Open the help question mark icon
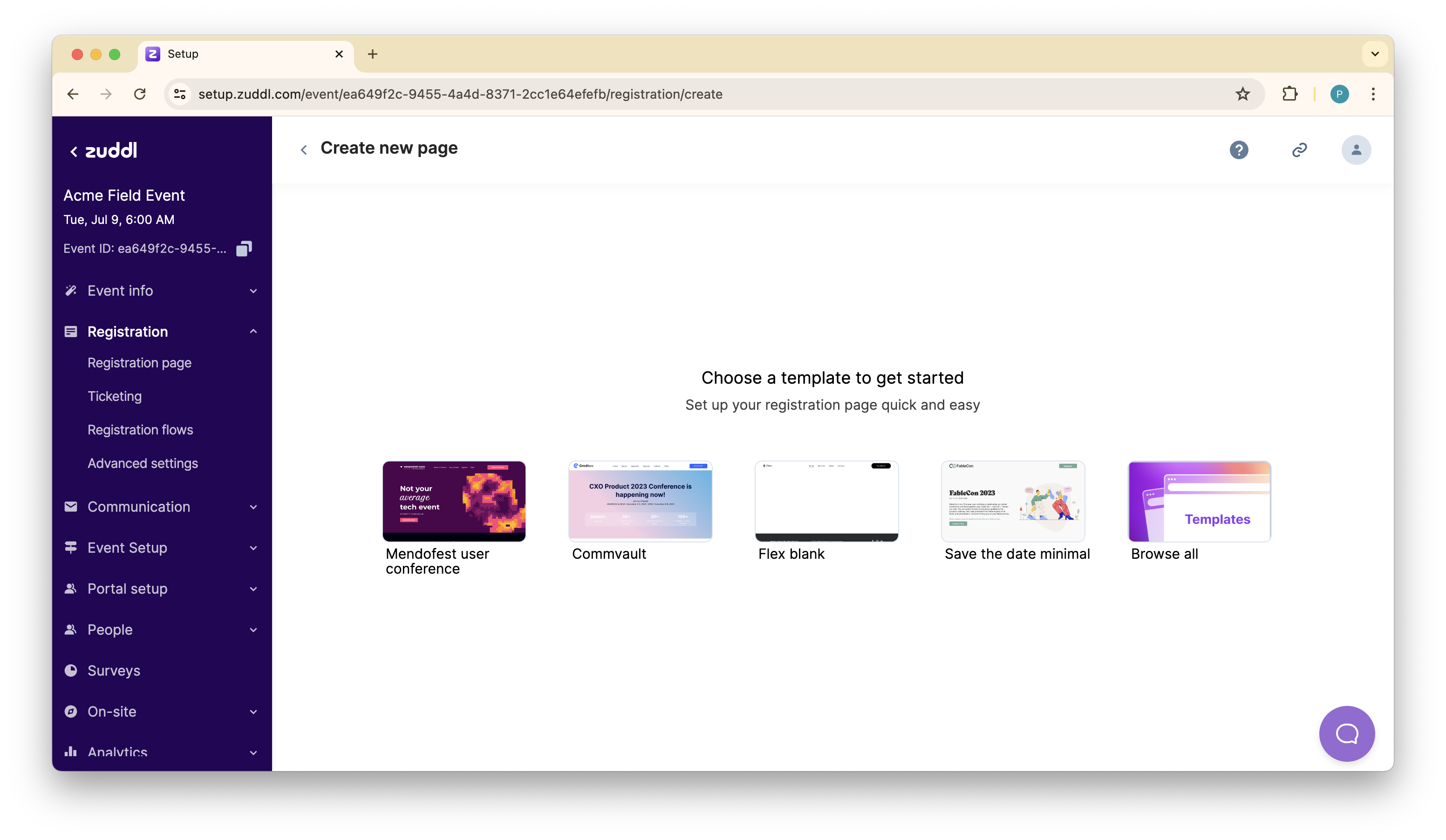The height and width of the screenshot is (840, 1446). point(1239,150)
